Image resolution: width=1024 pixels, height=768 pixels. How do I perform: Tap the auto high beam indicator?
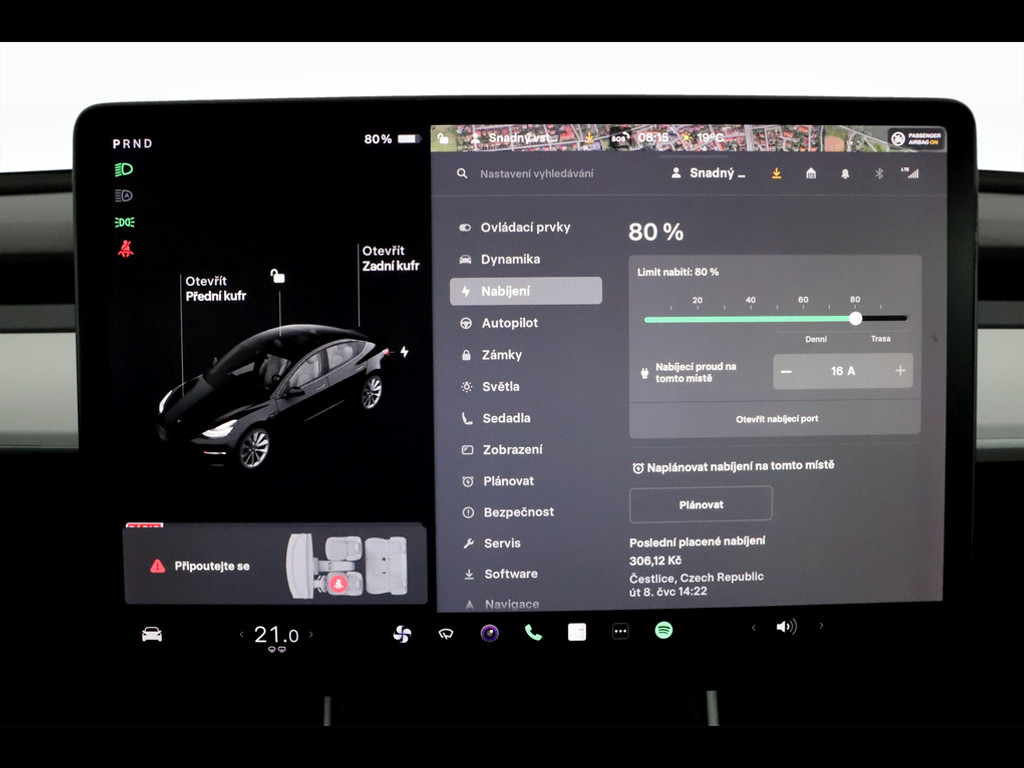click(123, 195)
